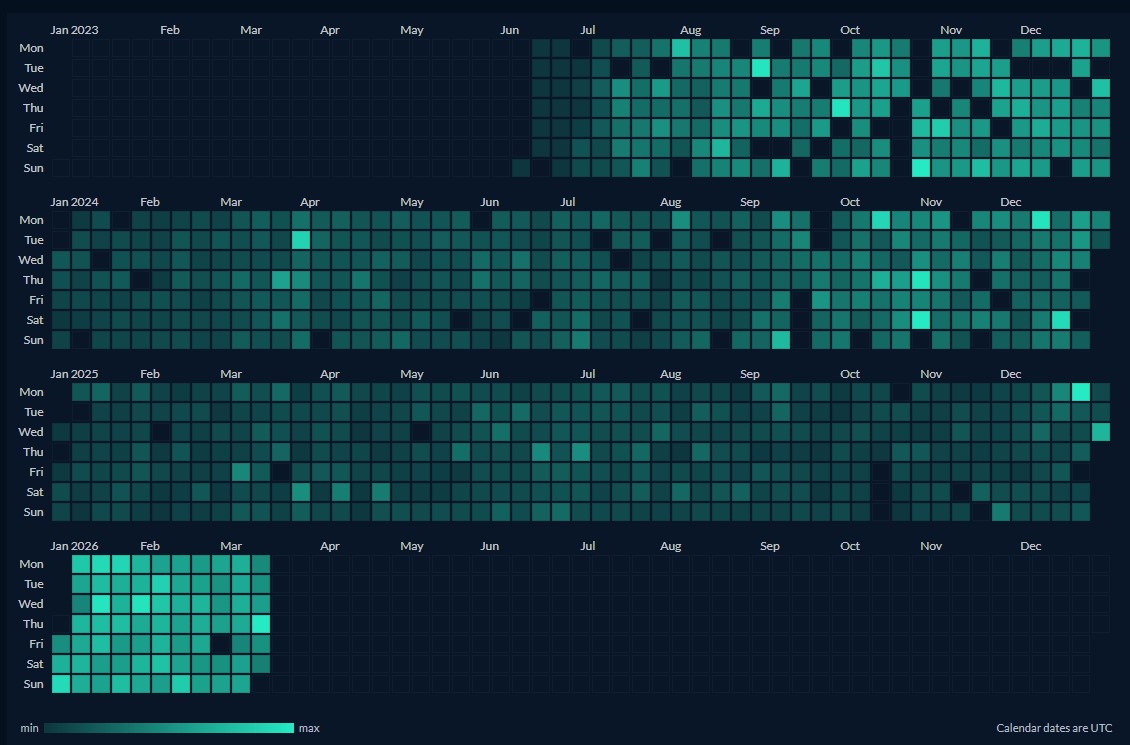The width and height of the screenshot is (1130, 745).
Task: Select brightest Tuesday cell in September 2023
Action: (x=761, y=68)
